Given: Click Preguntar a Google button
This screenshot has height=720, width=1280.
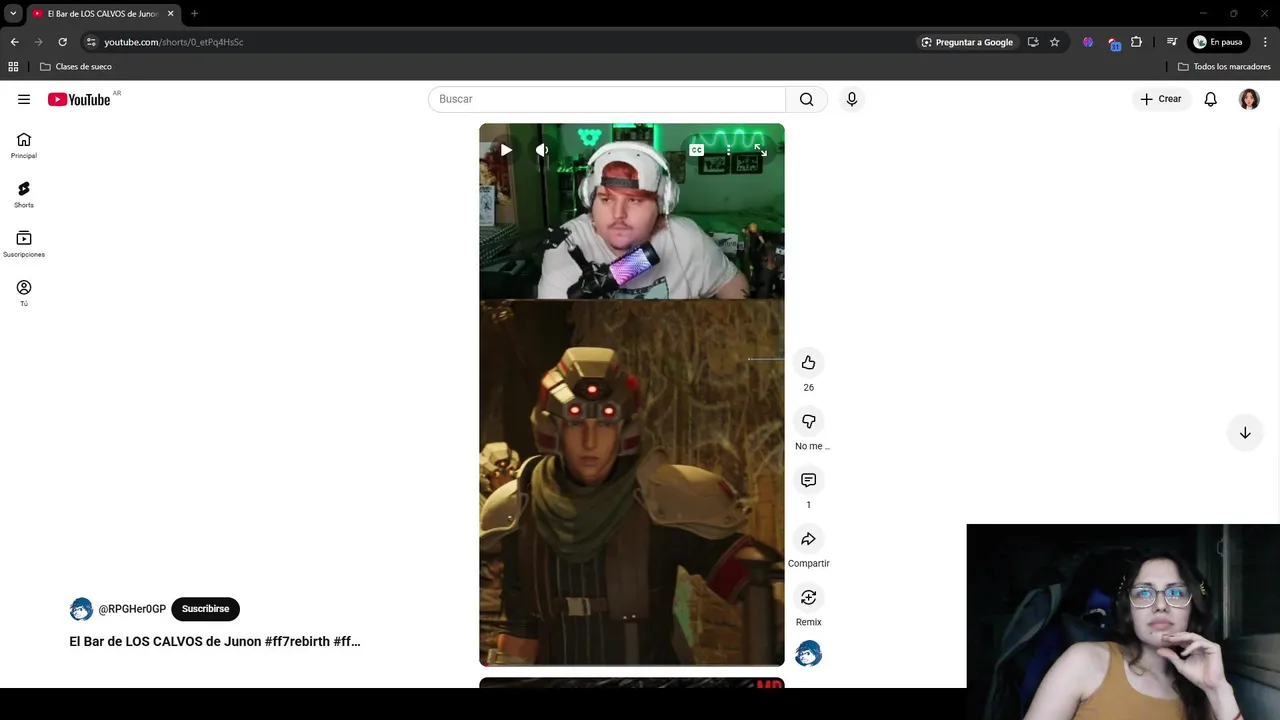Looking at the screenshot, I should 967,42.
